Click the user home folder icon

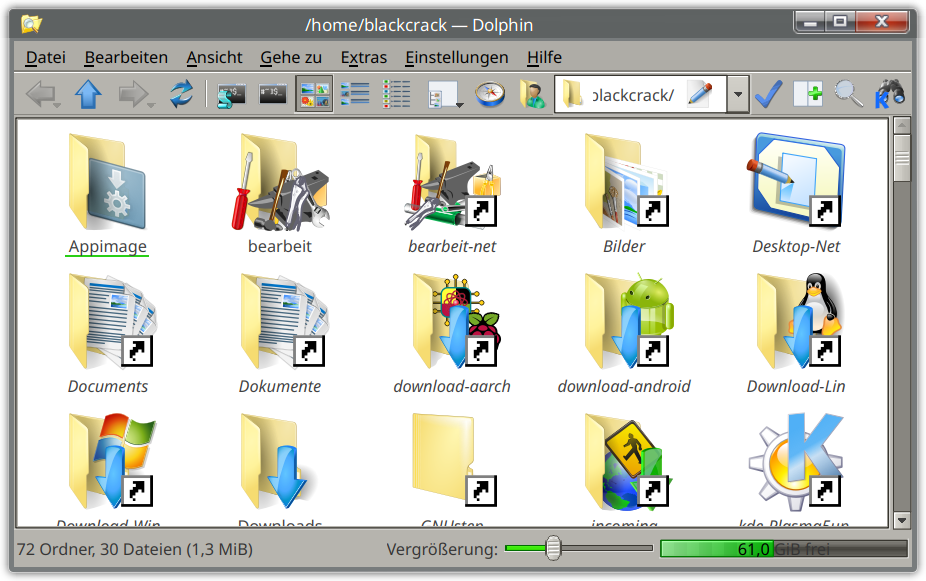[x=532, y=94]
